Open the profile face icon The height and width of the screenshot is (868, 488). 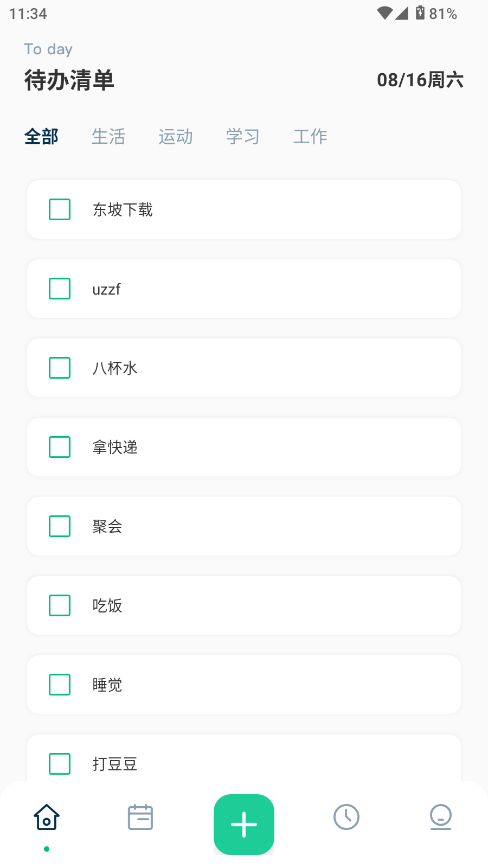[441, 817]
